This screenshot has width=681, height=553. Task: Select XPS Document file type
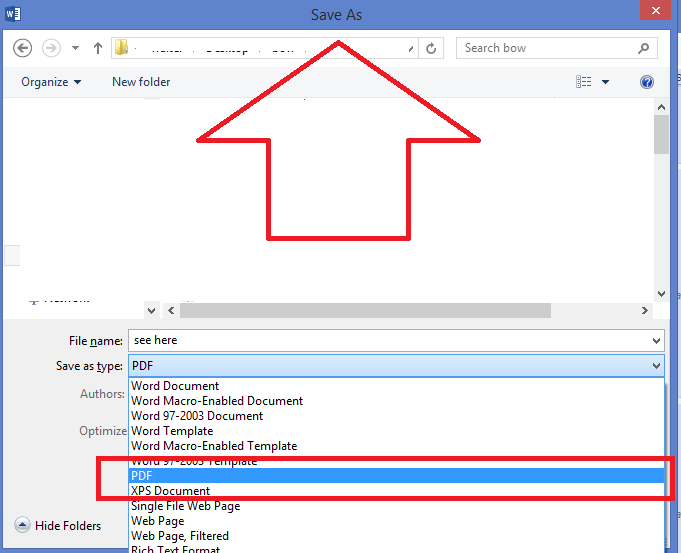pyautogui.click(x=397, y=491)
